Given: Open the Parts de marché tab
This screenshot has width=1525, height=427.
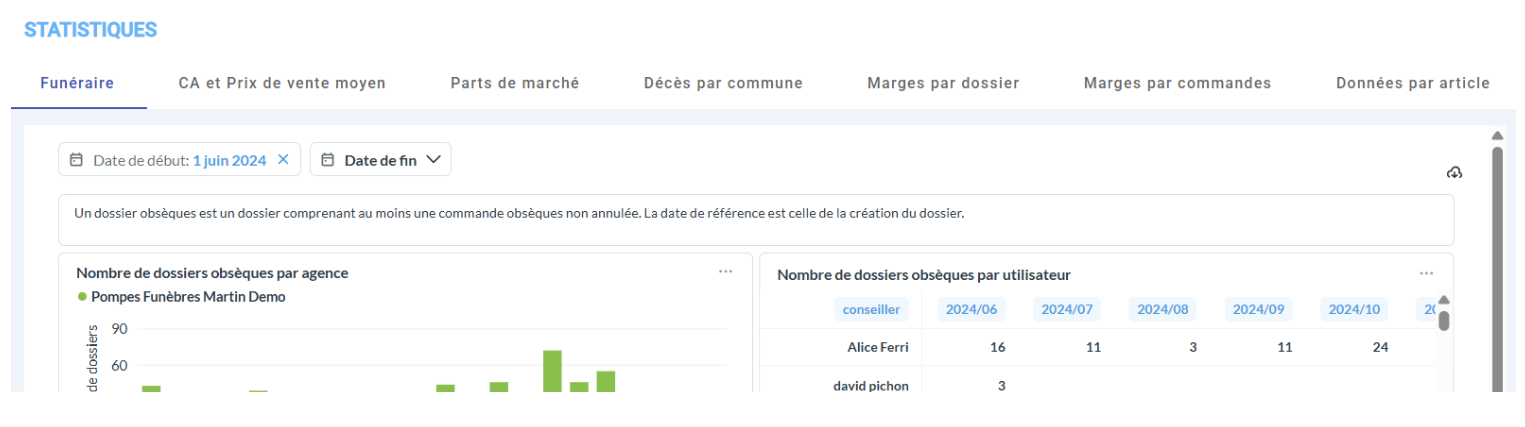Looking at the screenshot, I should point(514,83).
